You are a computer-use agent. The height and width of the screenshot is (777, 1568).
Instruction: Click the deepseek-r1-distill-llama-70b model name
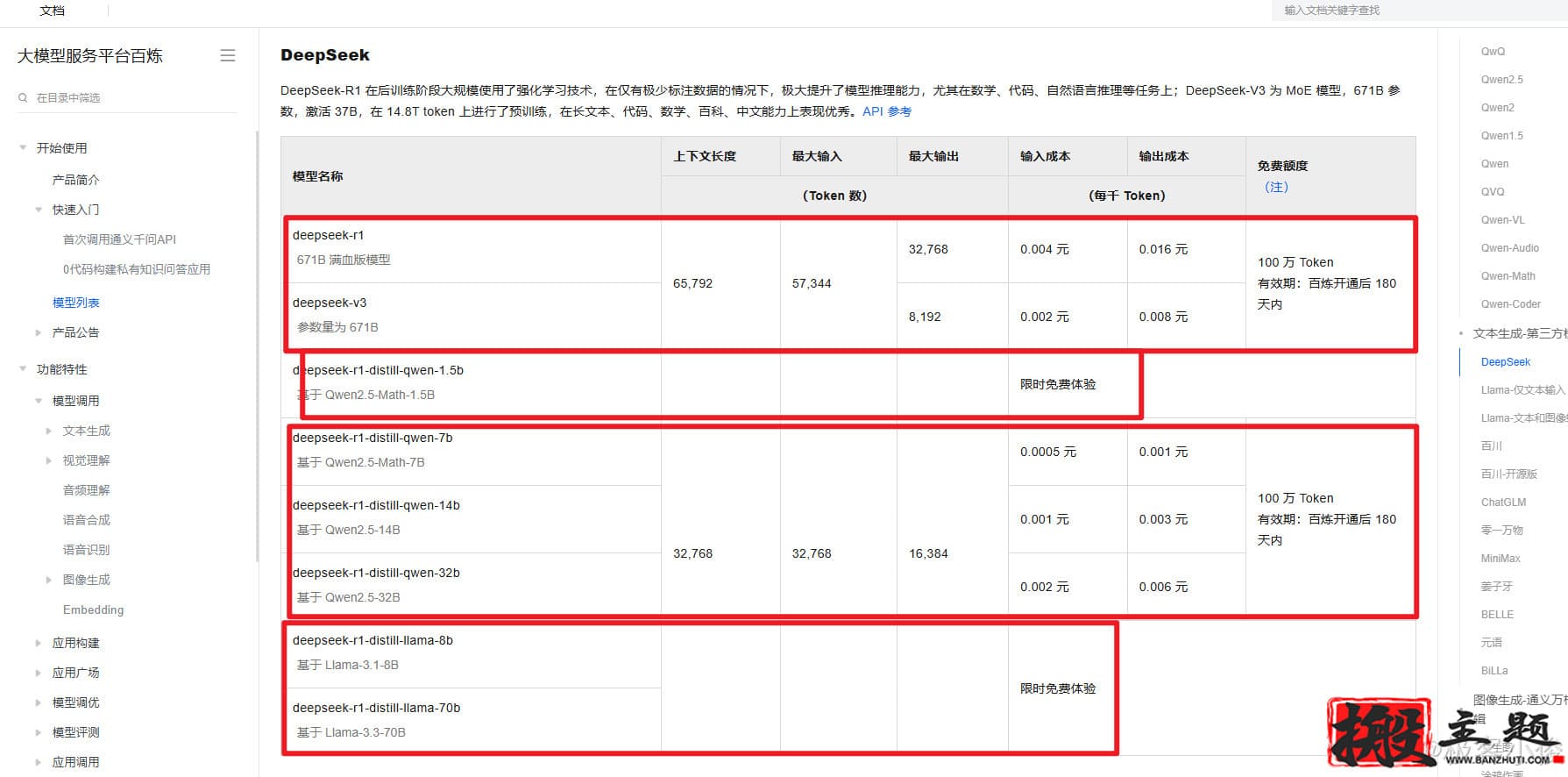coord(376,708)
